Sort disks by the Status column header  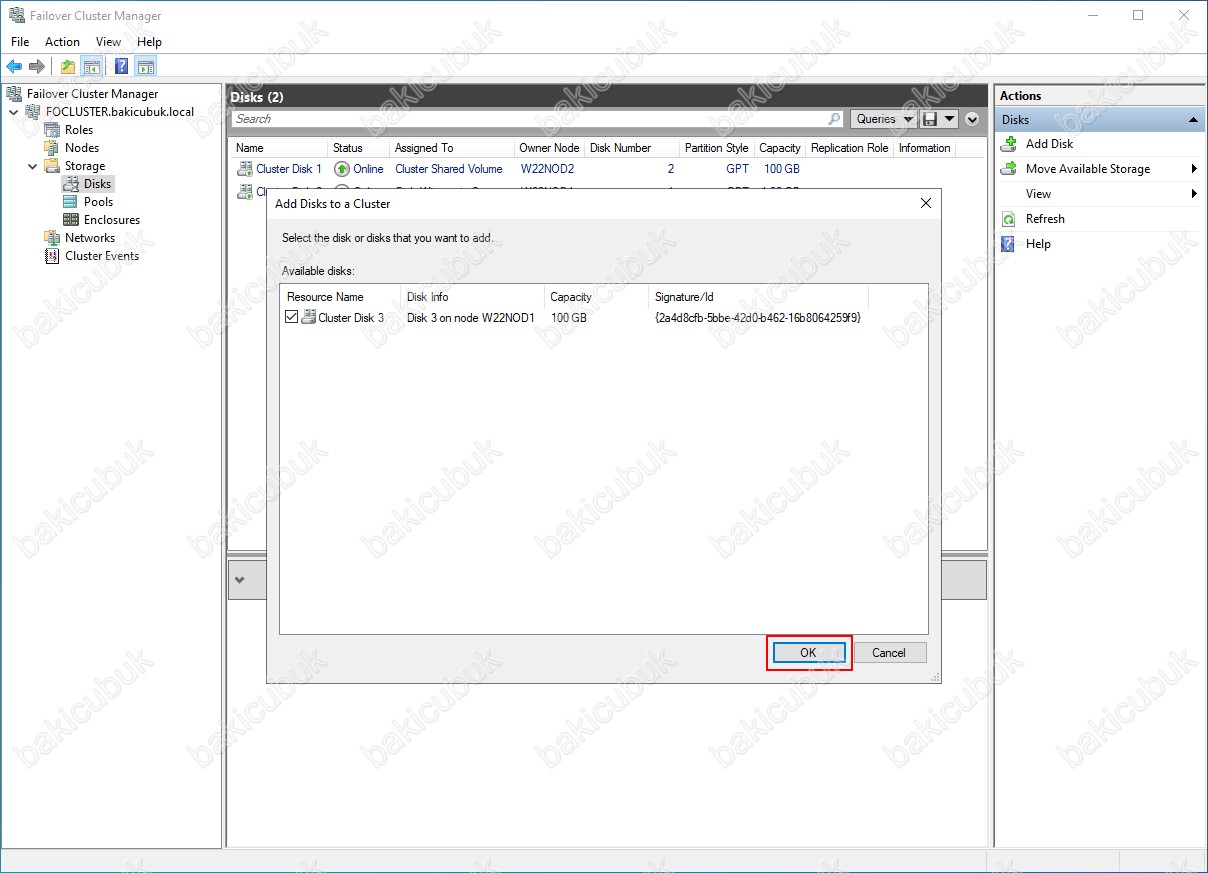coord(358,148)
